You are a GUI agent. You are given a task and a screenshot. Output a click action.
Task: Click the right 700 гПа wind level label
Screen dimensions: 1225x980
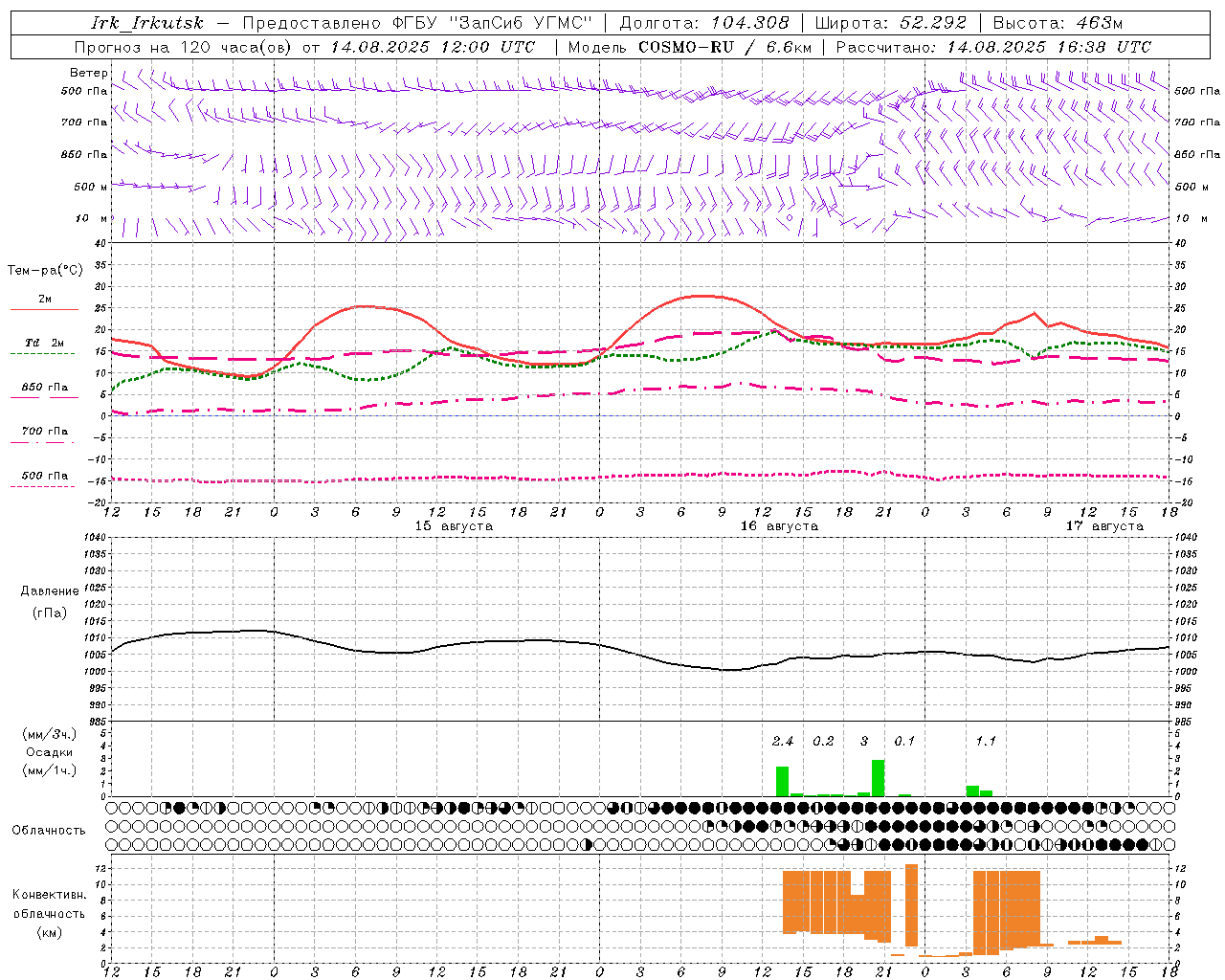point(1197,122)
